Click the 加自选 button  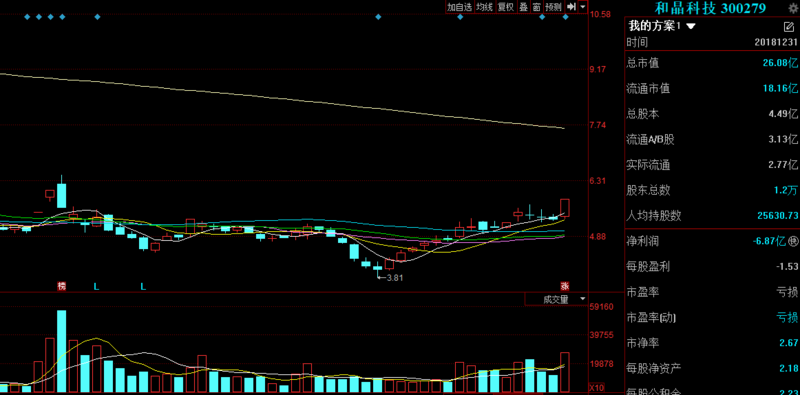pos(459,7)
